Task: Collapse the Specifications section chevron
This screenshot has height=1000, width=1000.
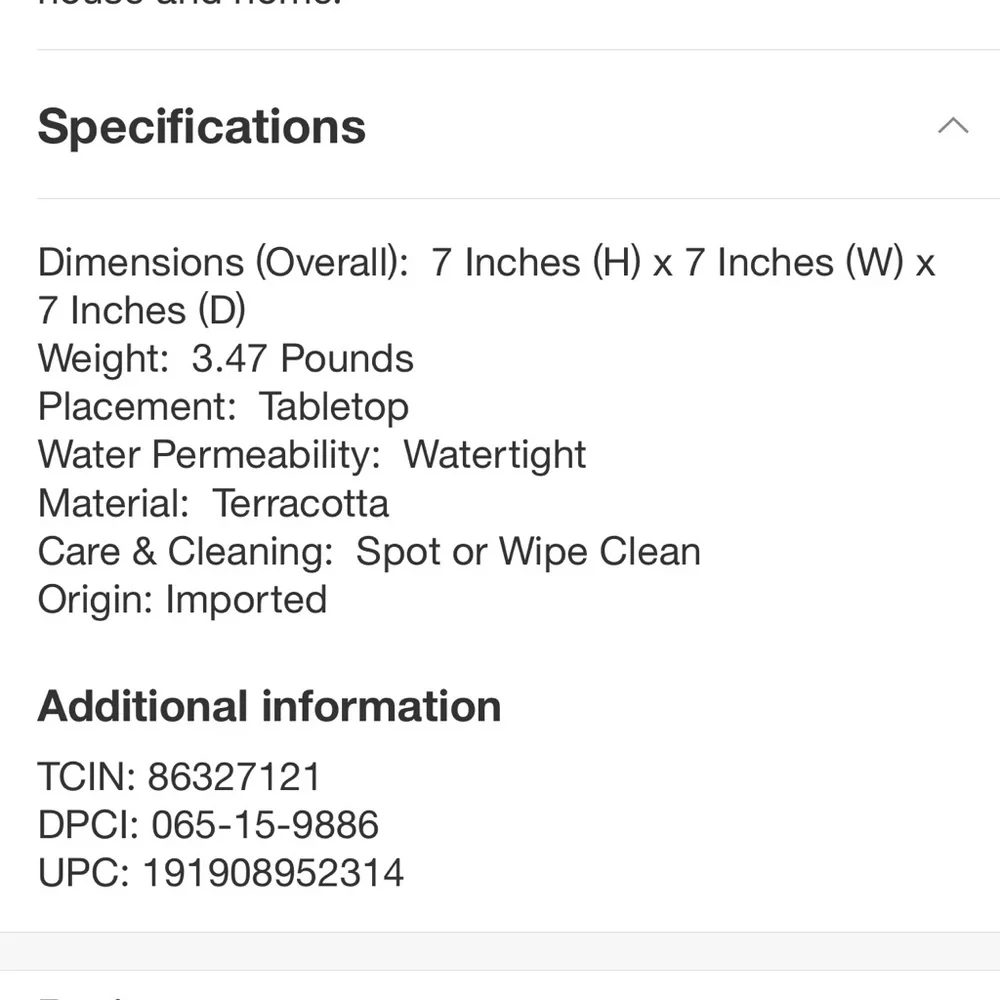Action: [x=953, y=126]
